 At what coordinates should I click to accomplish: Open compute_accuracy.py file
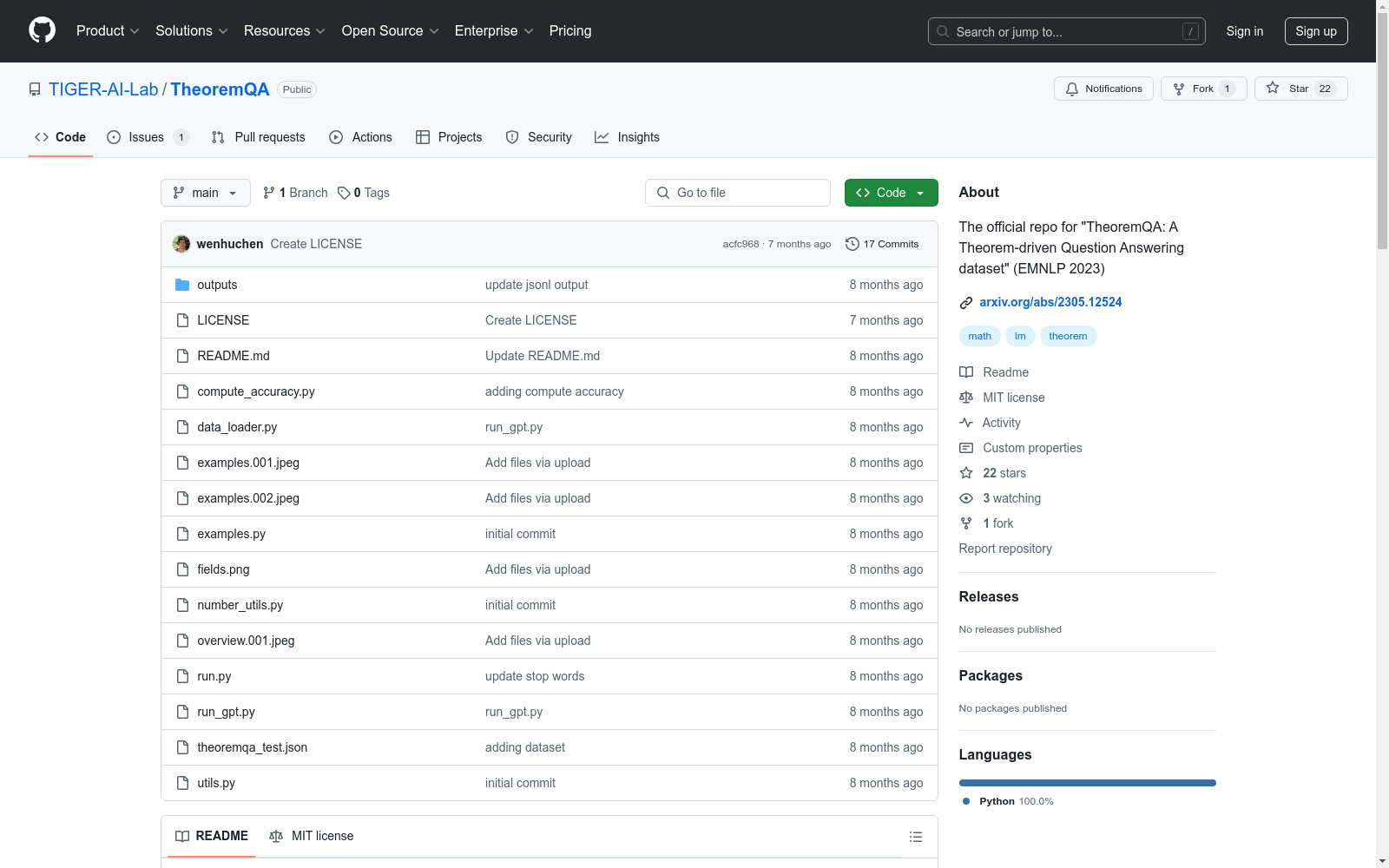[x=256, y=391]
